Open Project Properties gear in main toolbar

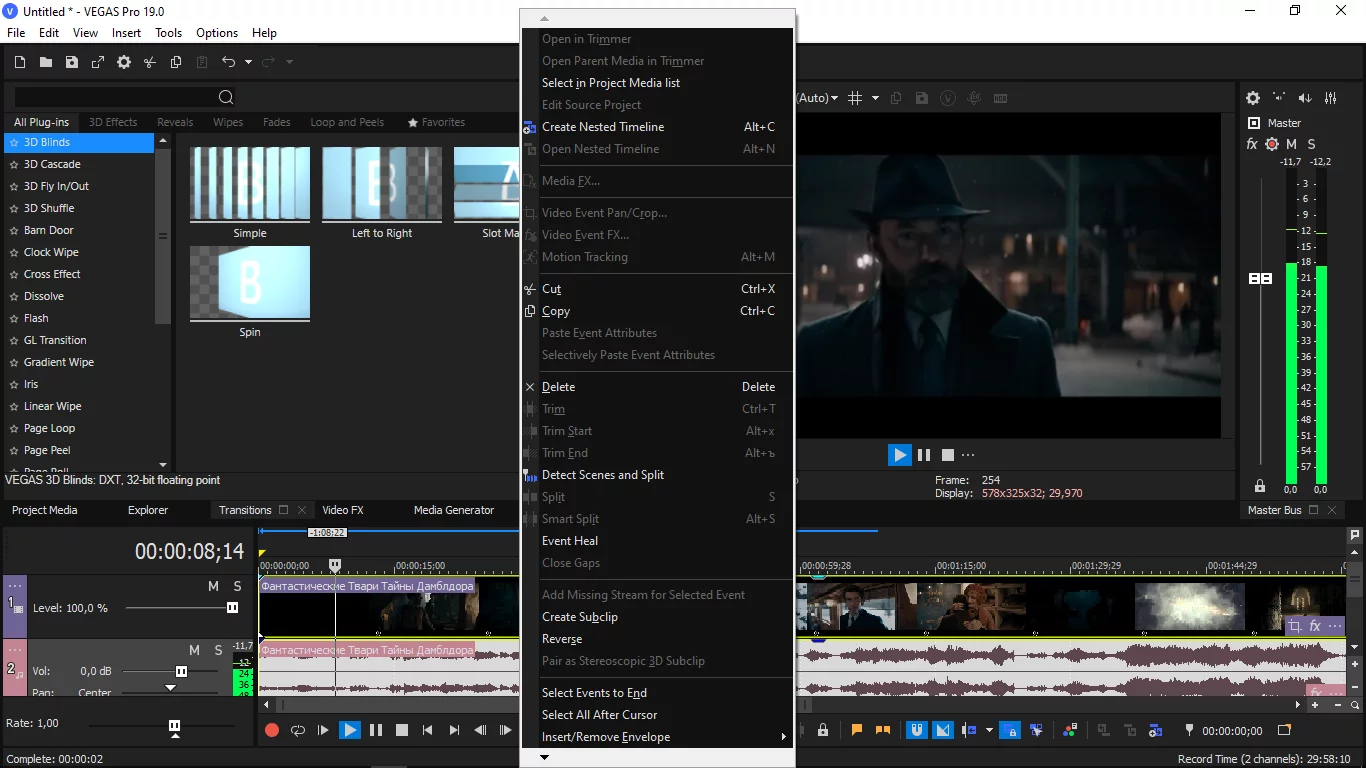(x=124, y=62)
